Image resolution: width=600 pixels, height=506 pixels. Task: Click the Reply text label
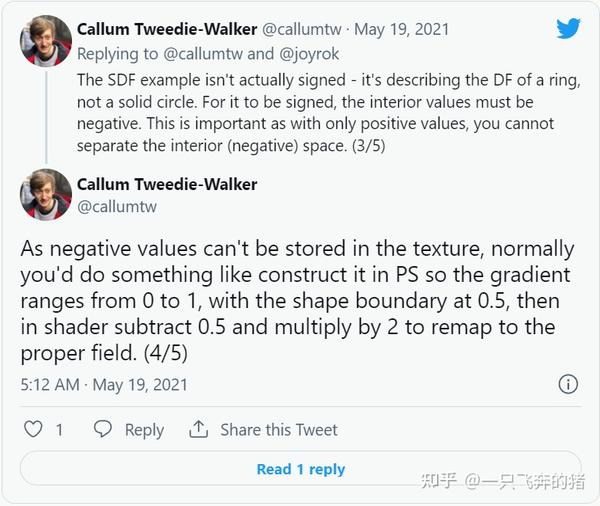pos(144,430)
